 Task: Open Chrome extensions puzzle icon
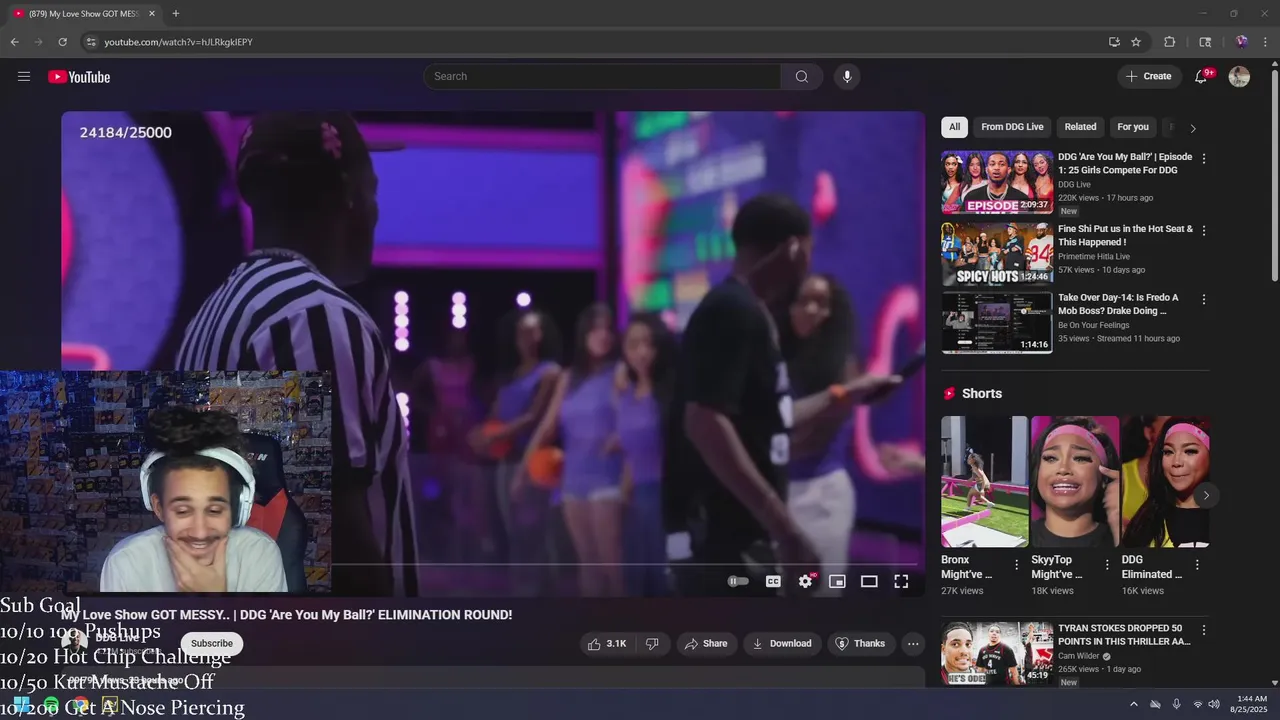click(x=1169, y=42)
